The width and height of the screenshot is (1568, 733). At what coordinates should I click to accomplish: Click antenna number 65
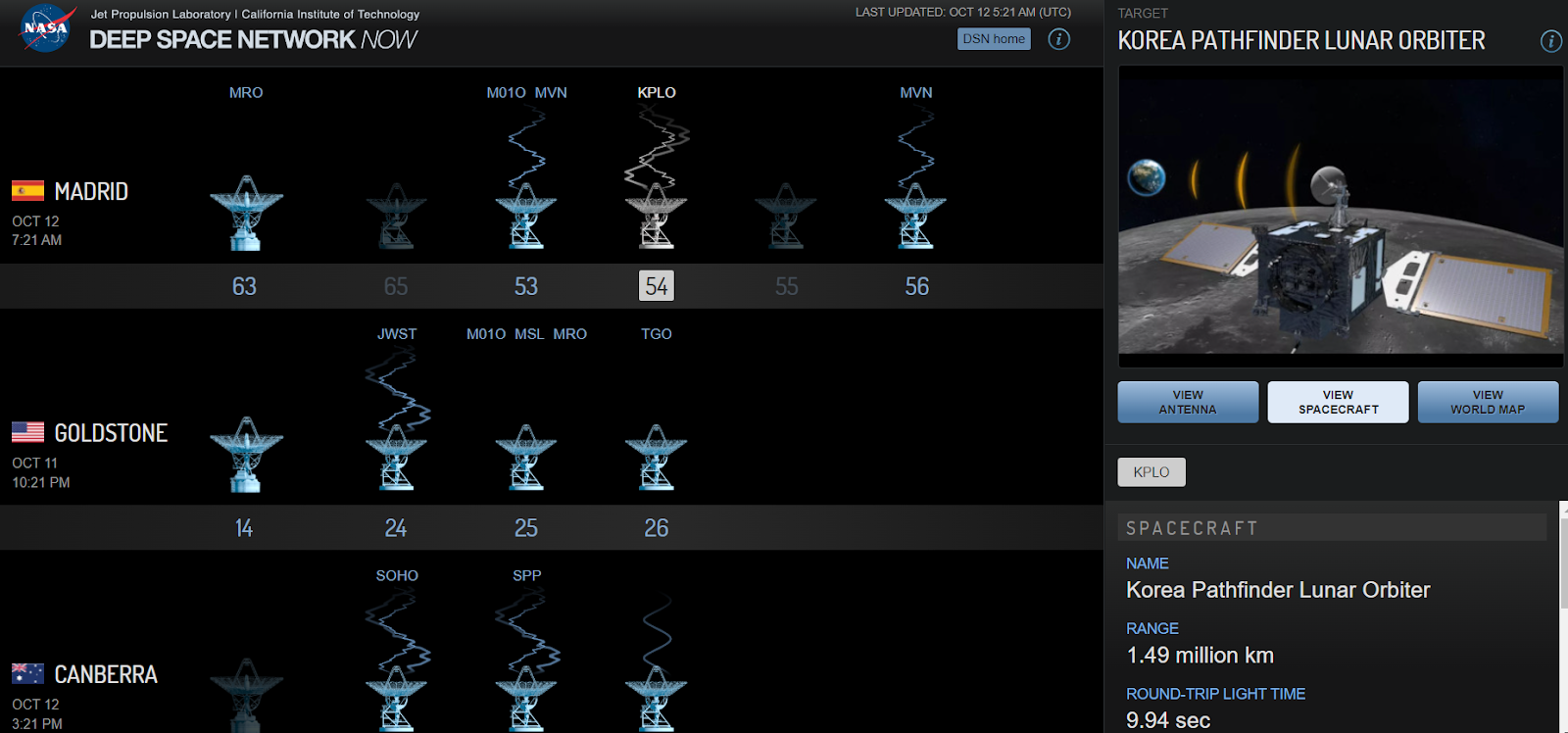point(396,286)
